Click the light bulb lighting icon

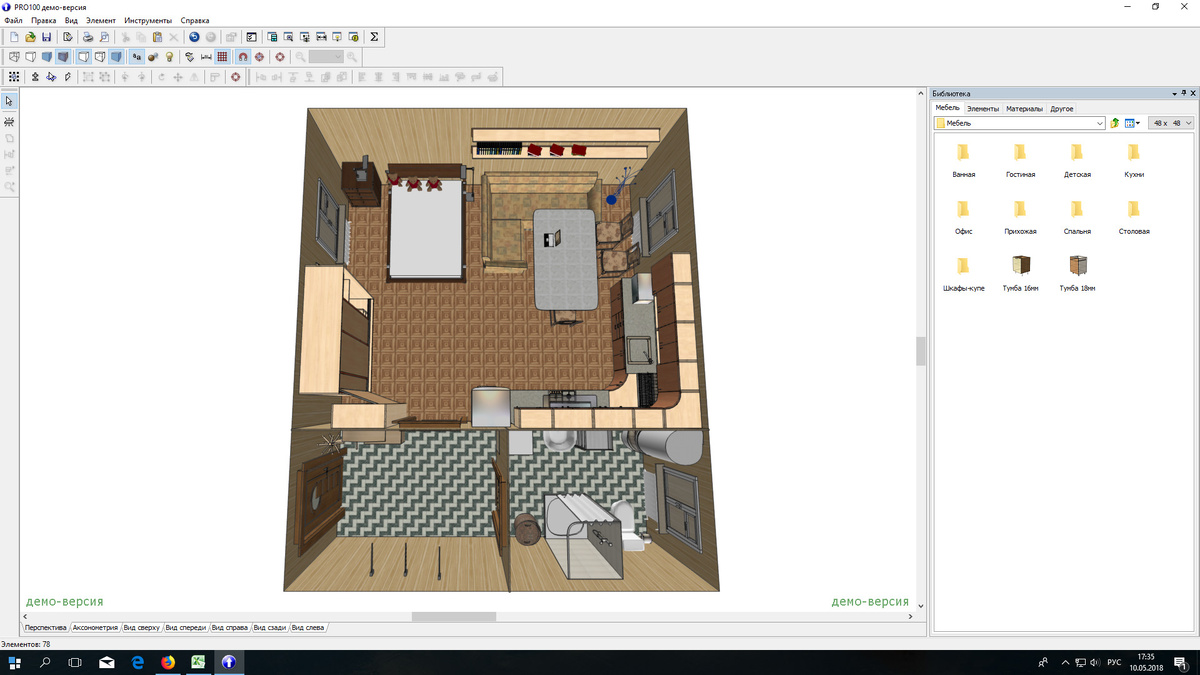170,57
